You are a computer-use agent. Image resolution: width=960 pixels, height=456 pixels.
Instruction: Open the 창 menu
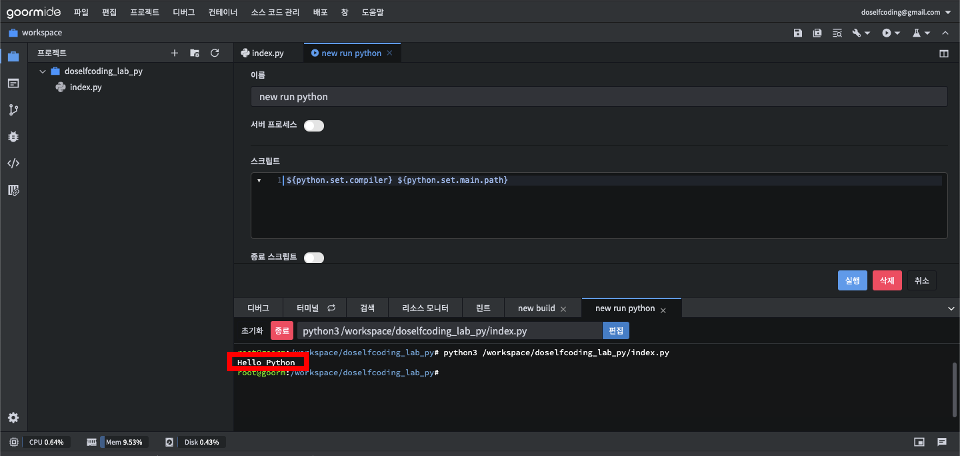click(345, 12)
